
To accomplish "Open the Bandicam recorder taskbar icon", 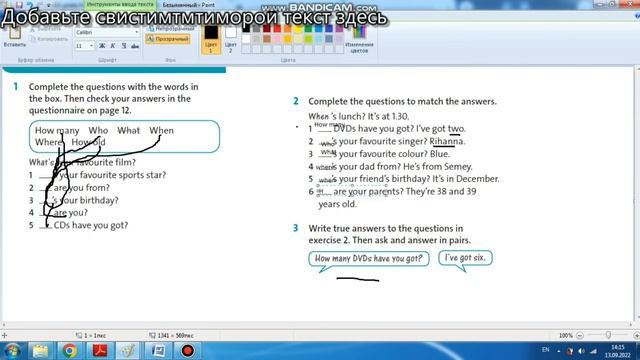I will [x=187, y=351].
